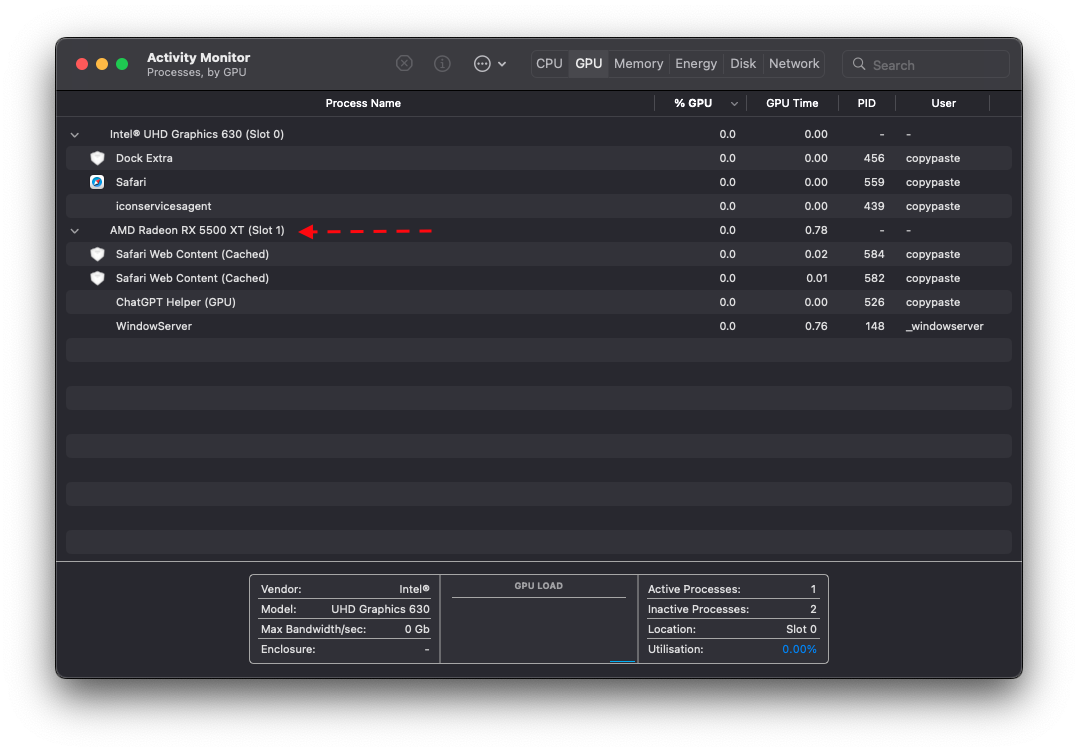
Task: Switch to the Network tab
Action: 794,63
